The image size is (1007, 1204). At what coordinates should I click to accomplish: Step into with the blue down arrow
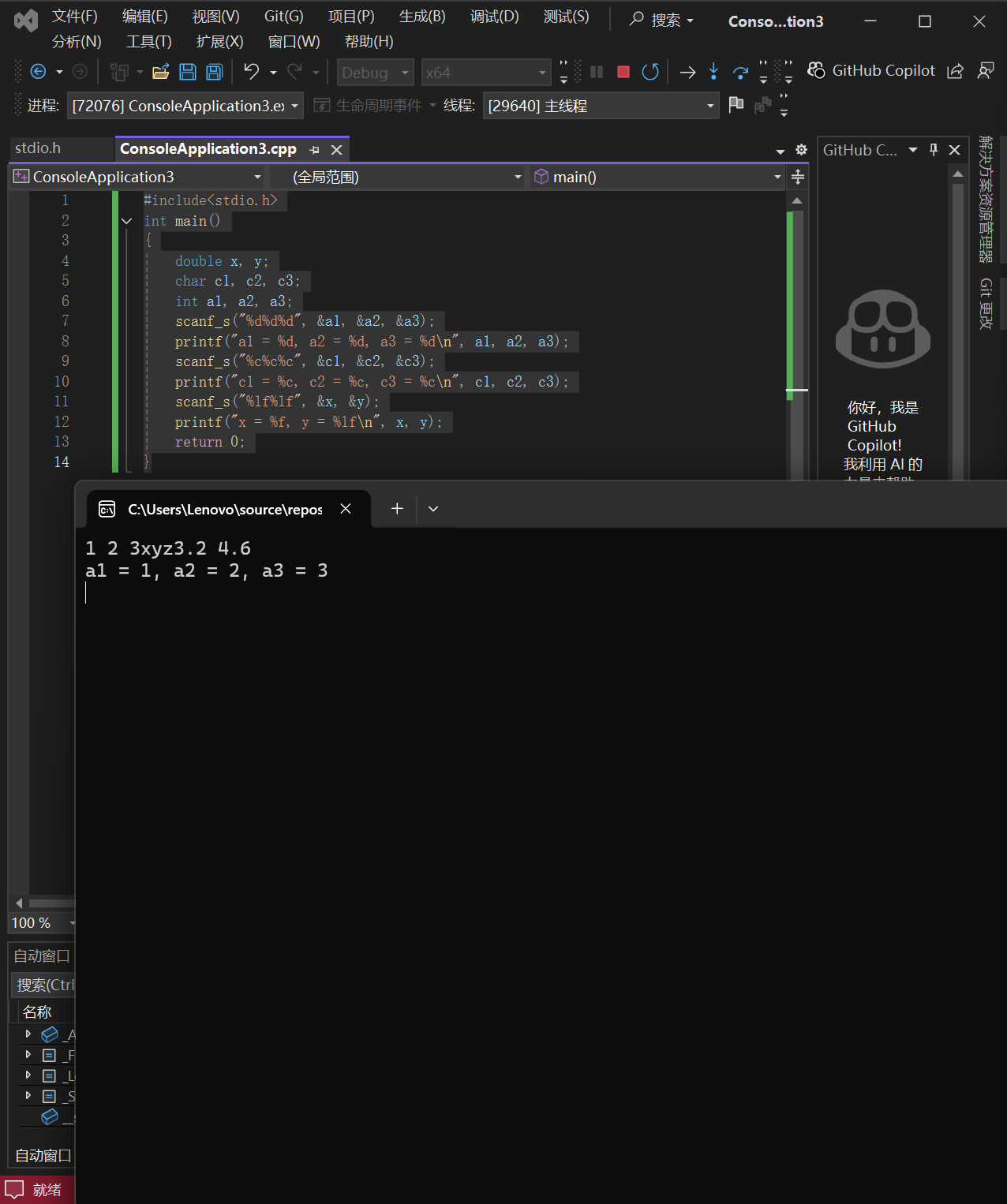pos(713,72)
